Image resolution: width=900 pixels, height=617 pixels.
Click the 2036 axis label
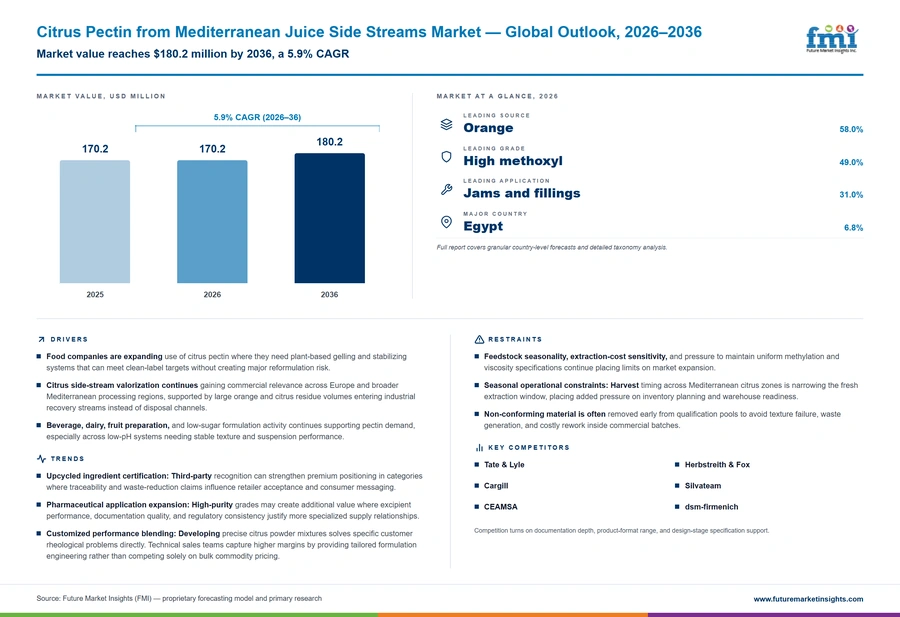[x=329, y=294]
